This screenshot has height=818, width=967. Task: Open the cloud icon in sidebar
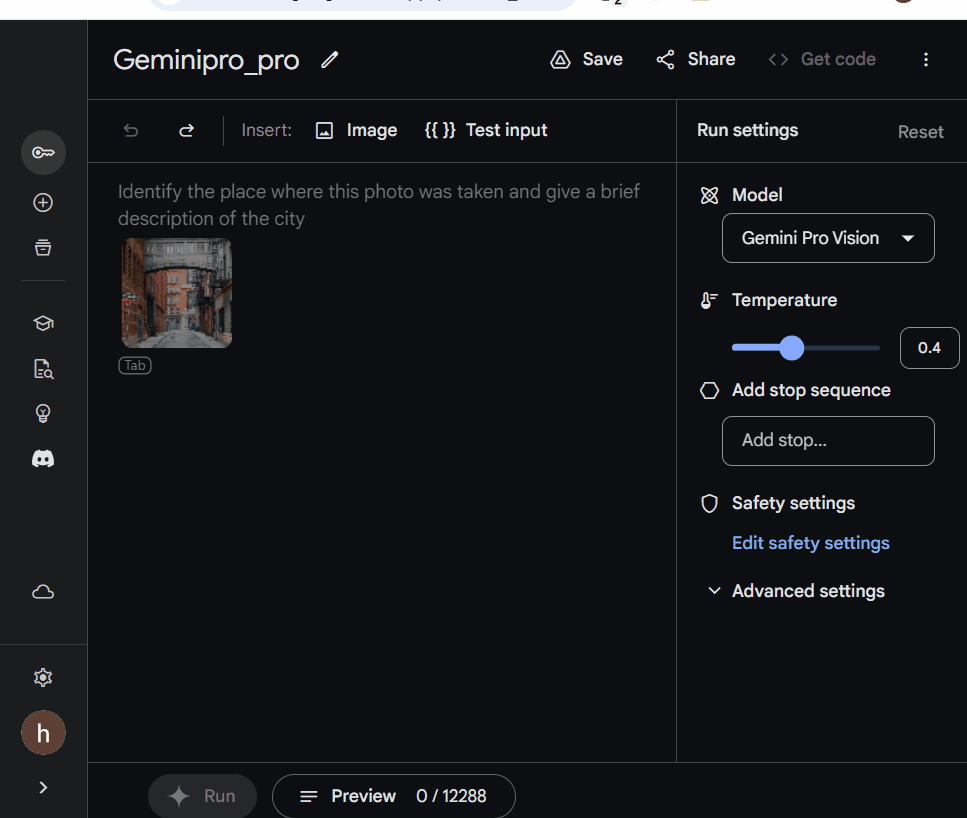pyautogui.click(x=43, y=592)
